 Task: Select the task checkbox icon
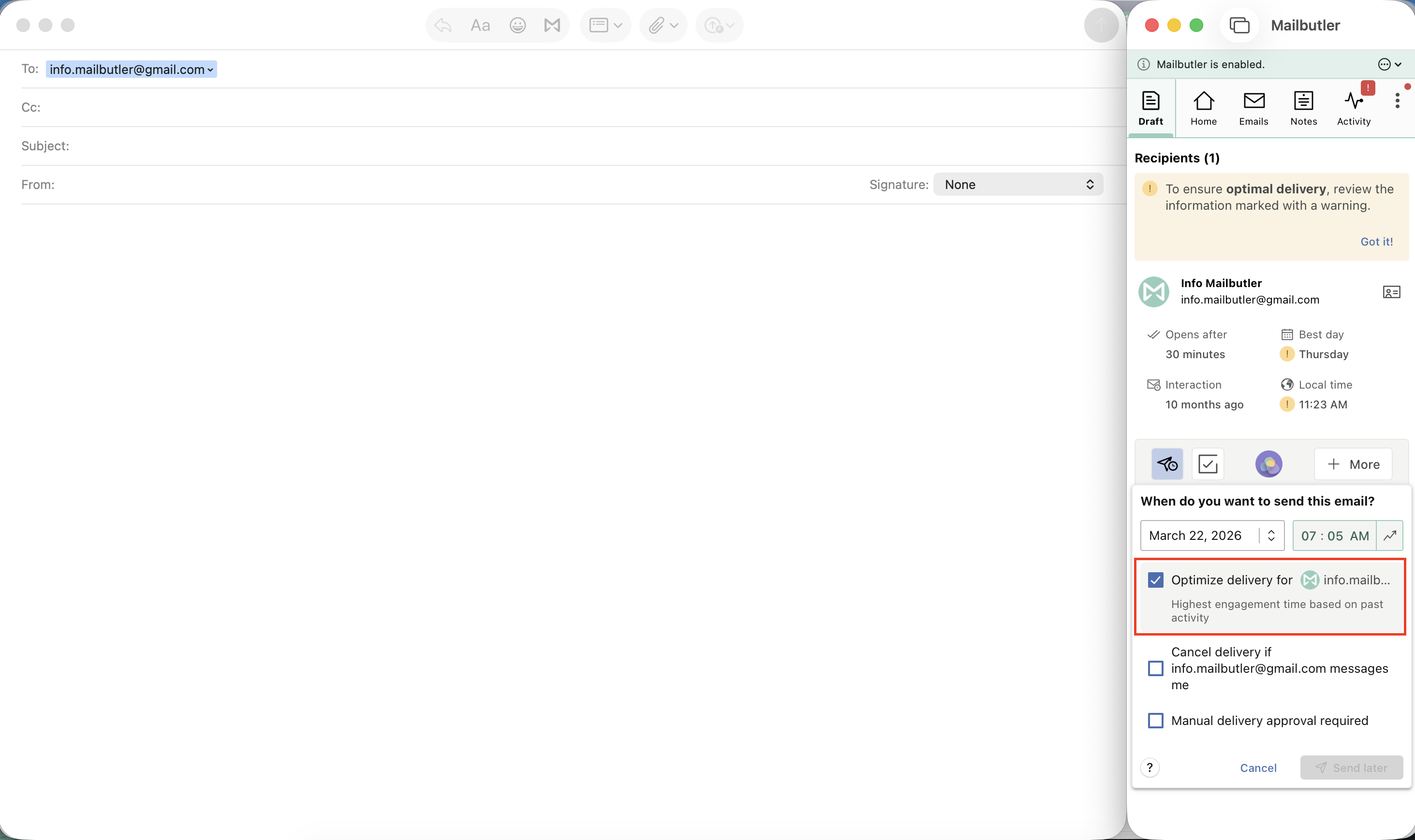point(1208,464)
